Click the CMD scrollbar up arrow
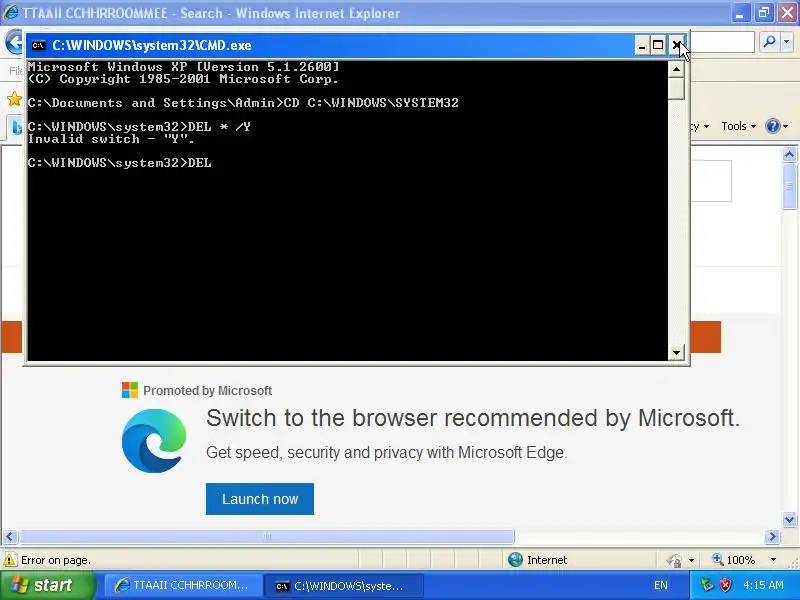800x600 pixels. pos(676,69)
